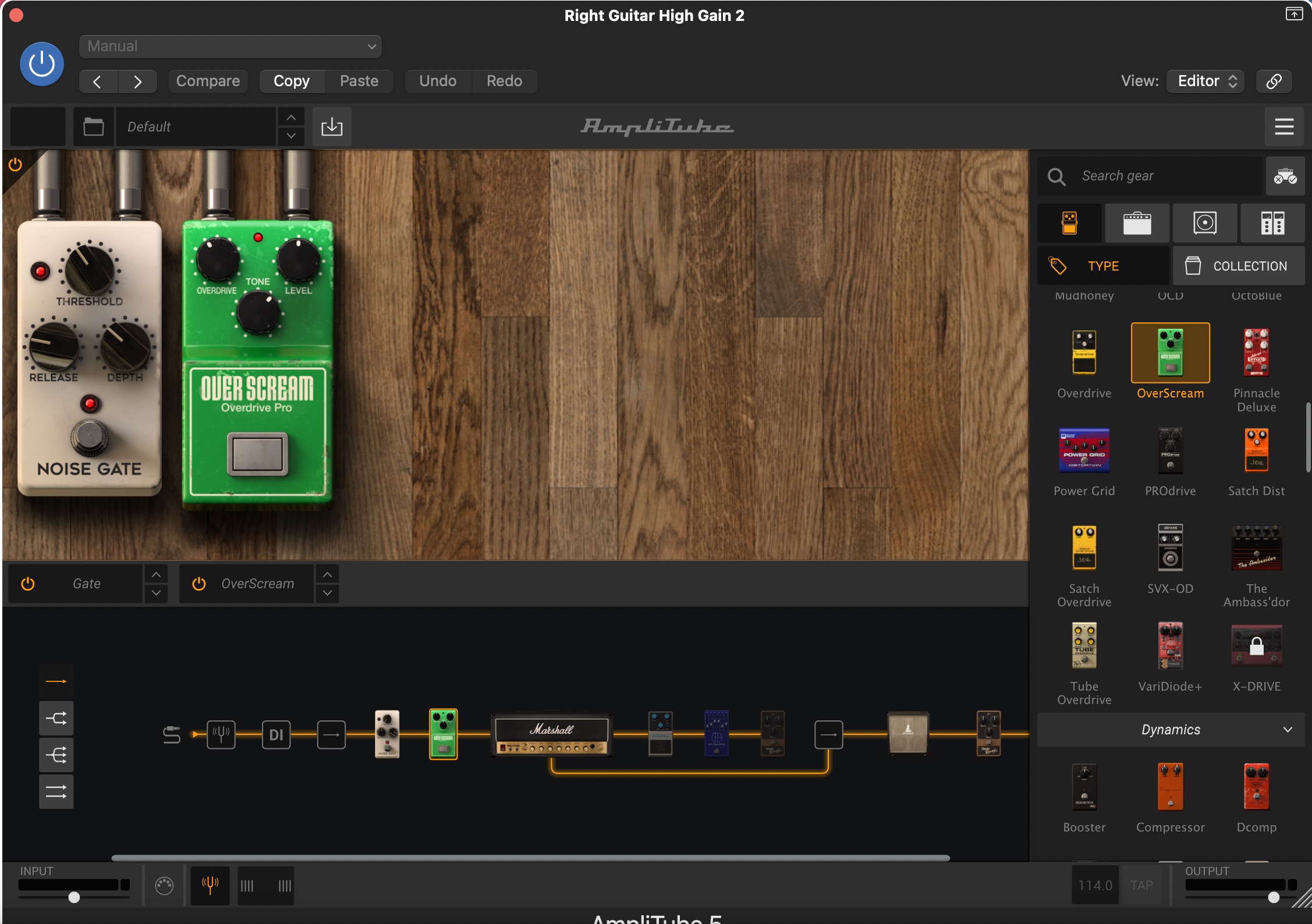Select the stomp pedals gear tab
The width and height of the screenshot is (1312, 924).
[1069, 223]
